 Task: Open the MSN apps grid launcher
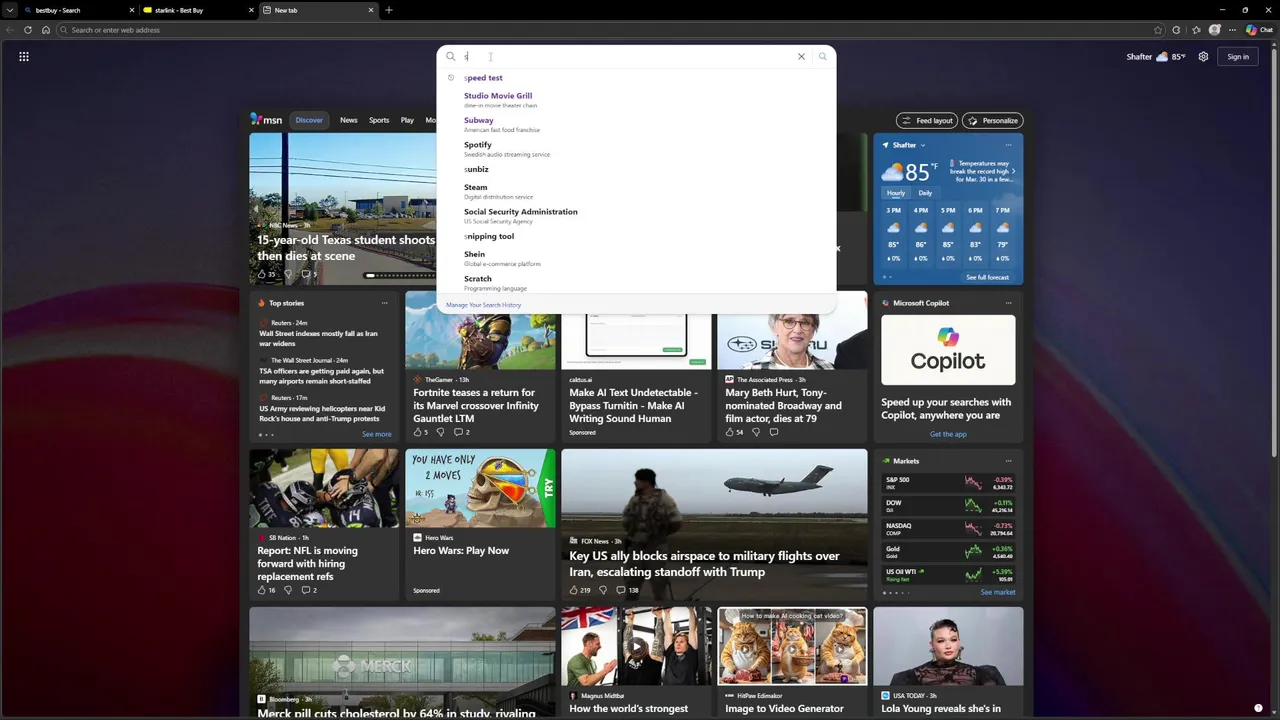pyautogui.click(x=24, y=57)
